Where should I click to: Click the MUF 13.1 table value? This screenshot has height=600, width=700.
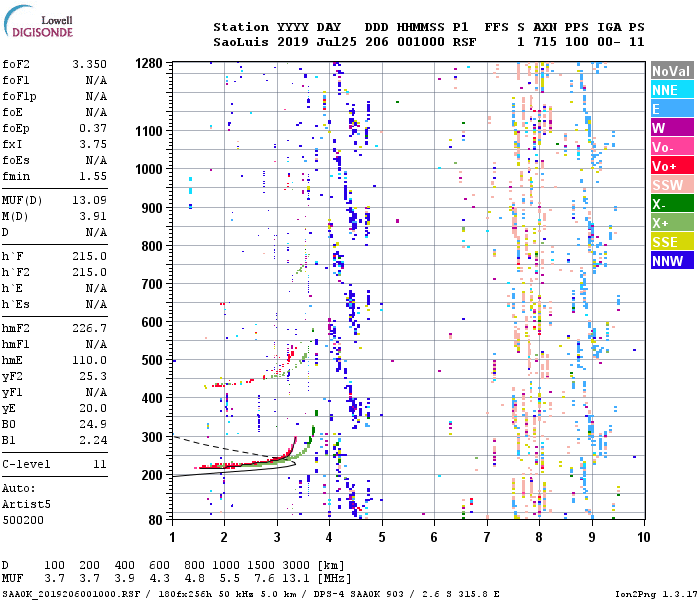pyautogui.click(x=296, y=579)
